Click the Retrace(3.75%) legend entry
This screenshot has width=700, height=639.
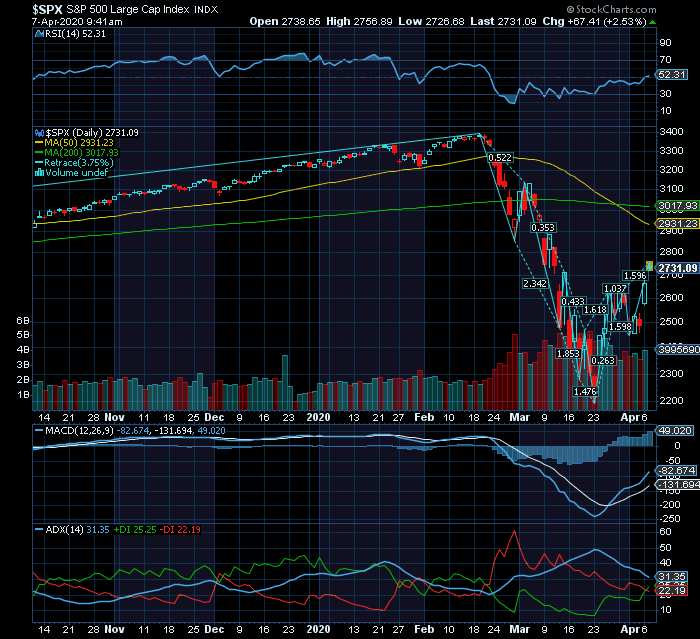point(79,163)
